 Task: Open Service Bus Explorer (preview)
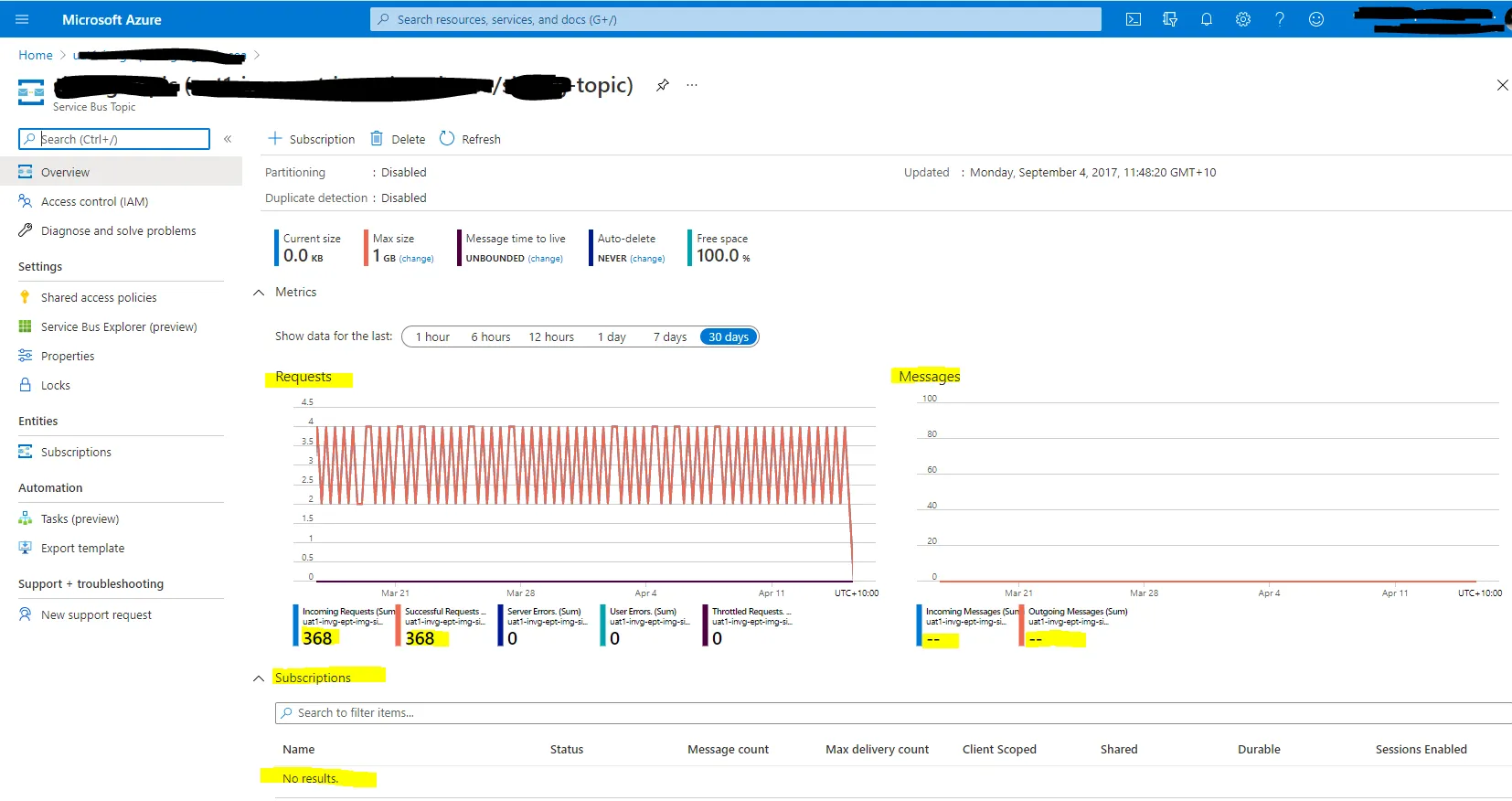tap(121, 326)
